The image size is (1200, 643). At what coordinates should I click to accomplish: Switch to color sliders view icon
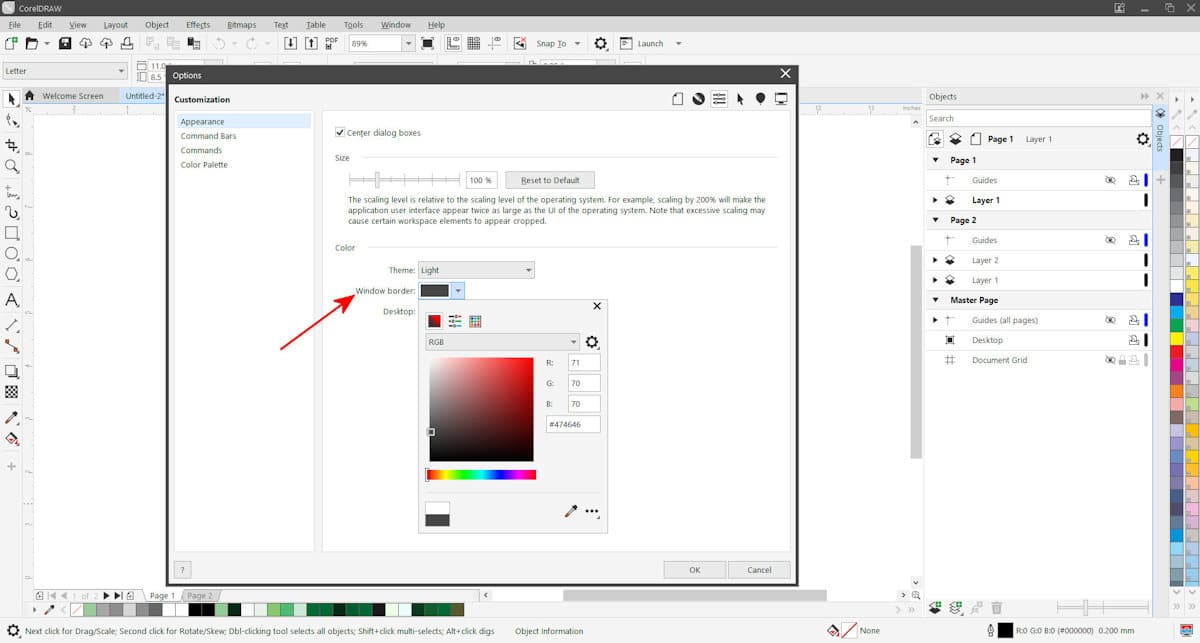(455, 321)
